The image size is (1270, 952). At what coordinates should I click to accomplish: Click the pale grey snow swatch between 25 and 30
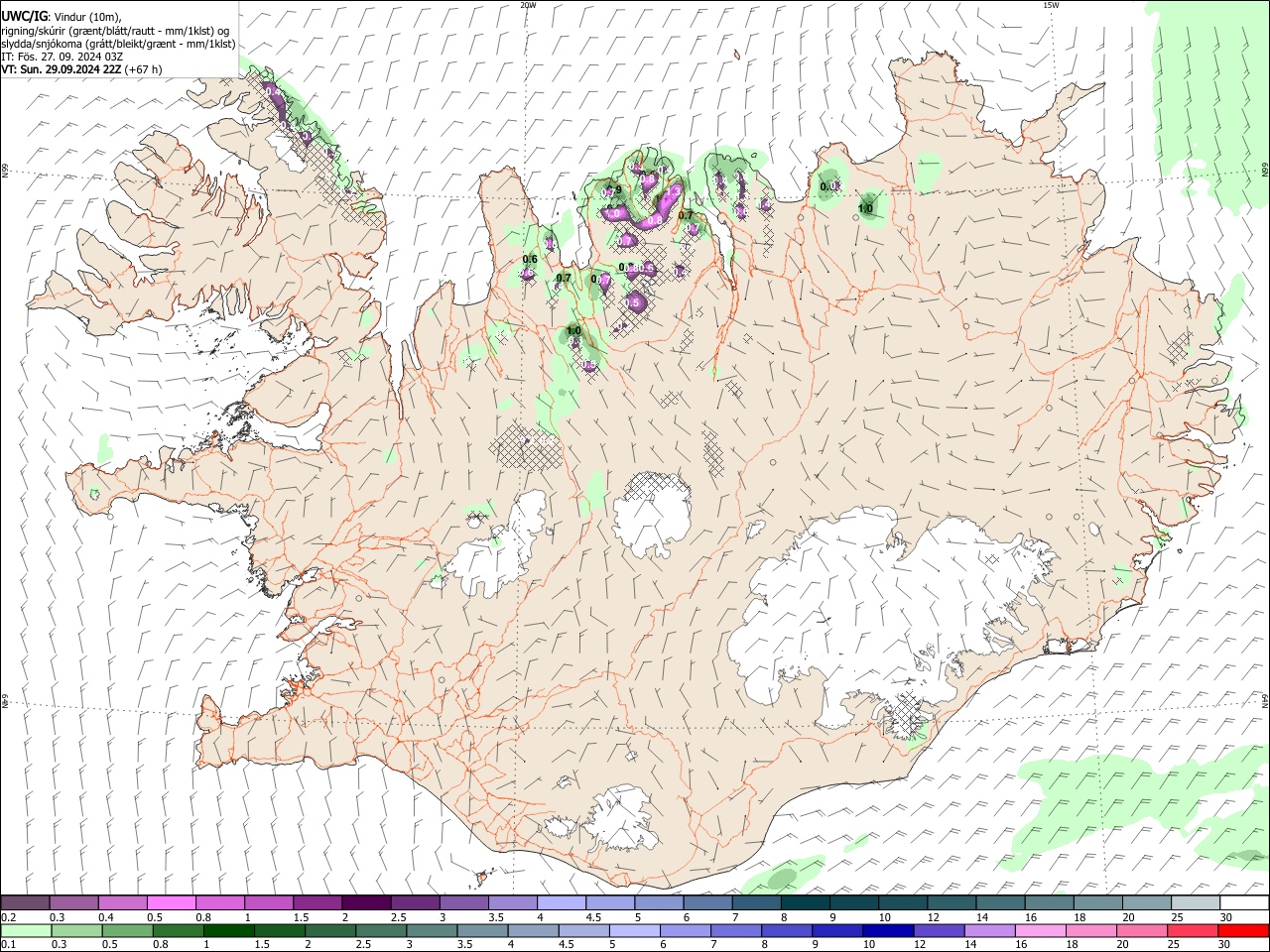tap(1194, 902)
